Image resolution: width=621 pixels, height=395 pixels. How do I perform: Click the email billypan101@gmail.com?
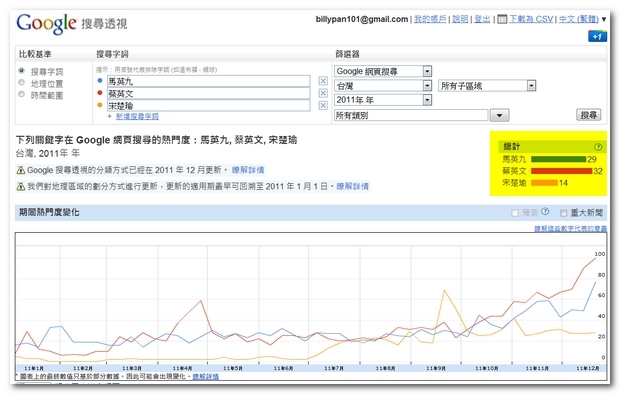click(362, 19)
